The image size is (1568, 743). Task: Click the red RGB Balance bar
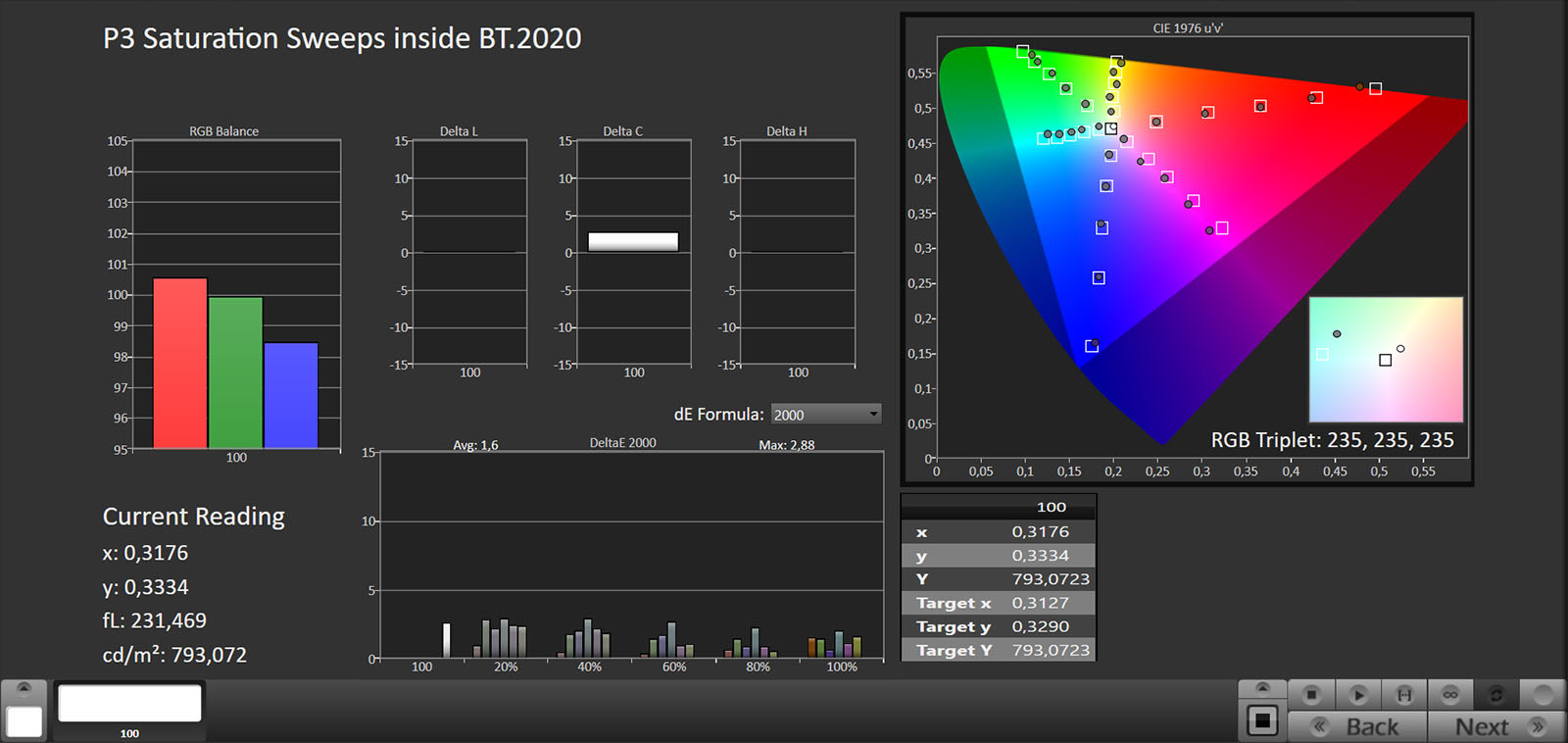tap(180, 363)
